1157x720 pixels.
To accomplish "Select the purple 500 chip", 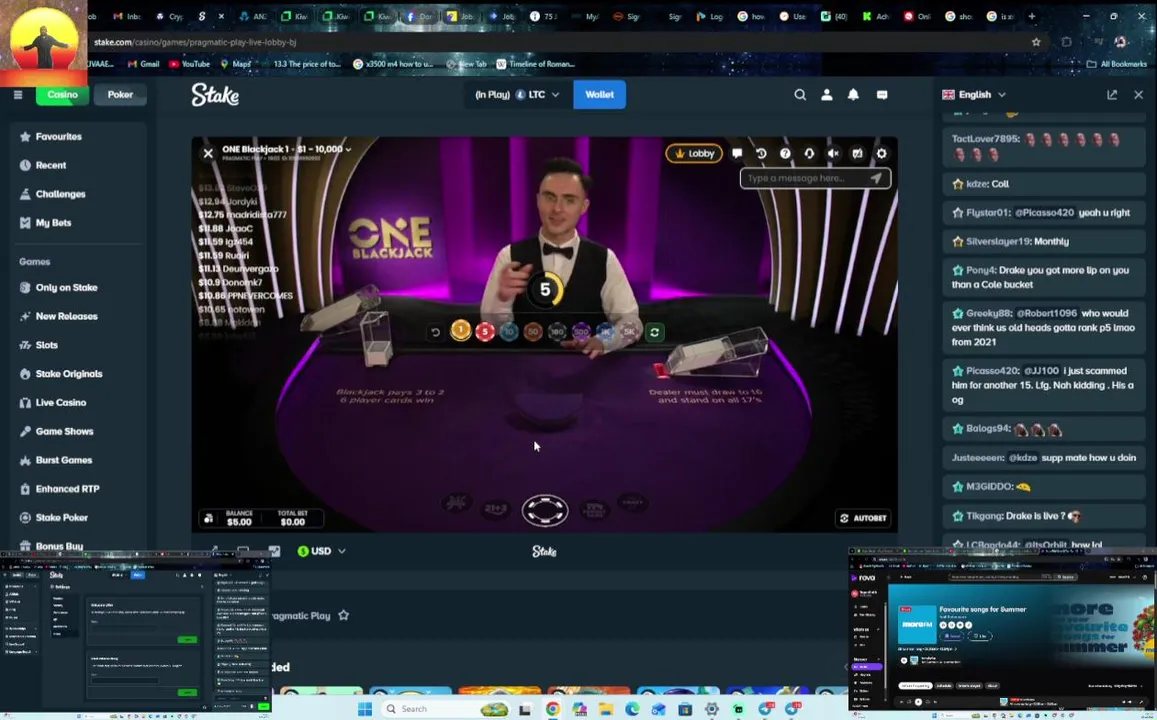I will (581, 332).
